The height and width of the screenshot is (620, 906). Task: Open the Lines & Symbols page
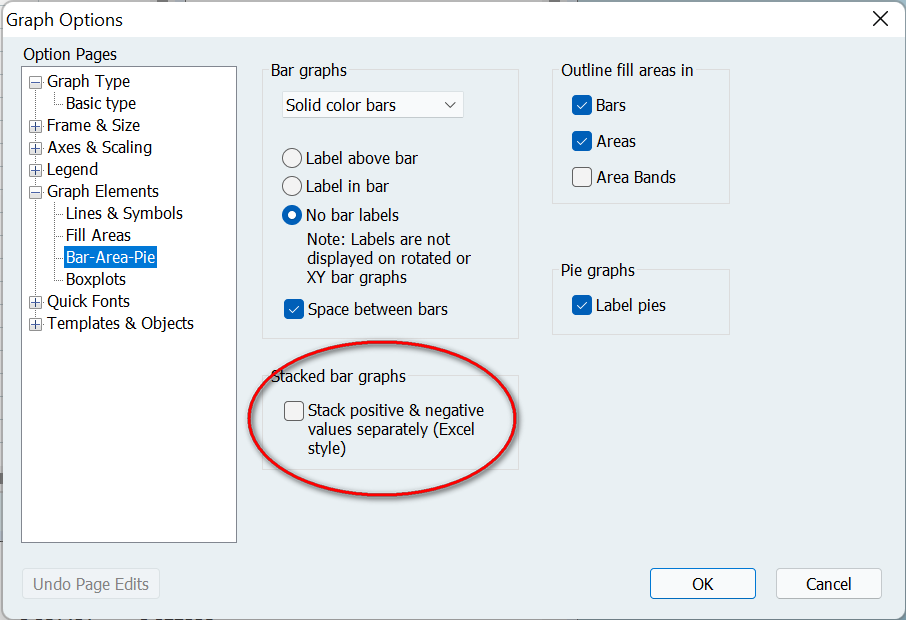pyautogui.click(x=124, y=213)
